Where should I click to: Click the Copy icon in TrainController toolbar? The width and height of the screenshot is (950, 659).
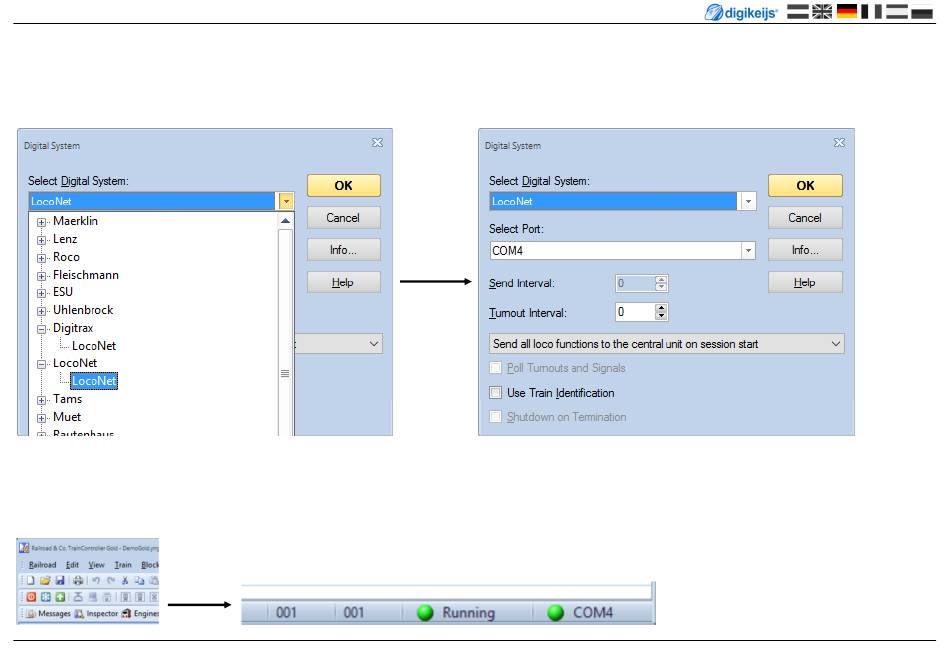pyautogui.click(x=139, y=580)
